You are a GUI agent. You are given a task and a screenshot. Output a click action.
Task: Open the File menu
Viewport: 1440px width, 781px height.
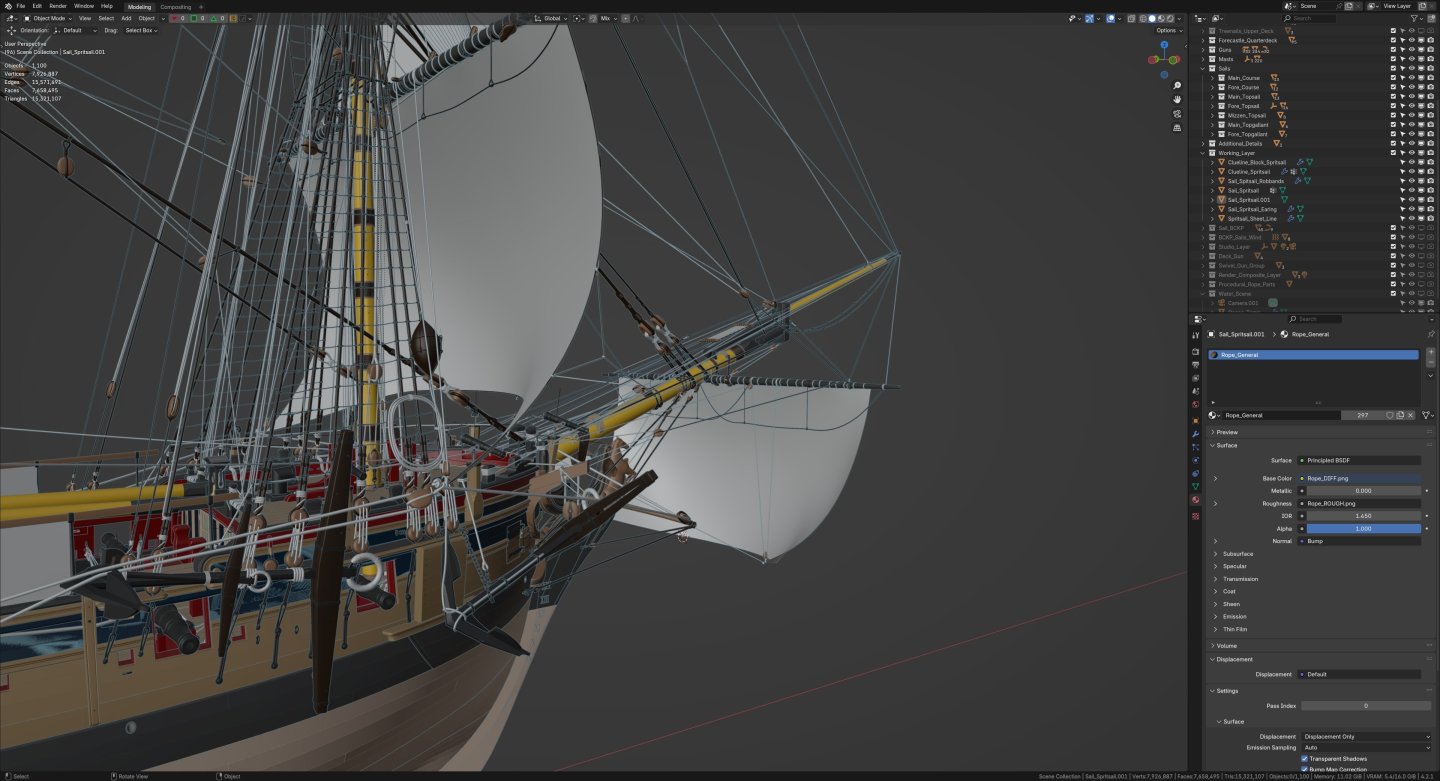pyautogui.click(x=20, y=6)
